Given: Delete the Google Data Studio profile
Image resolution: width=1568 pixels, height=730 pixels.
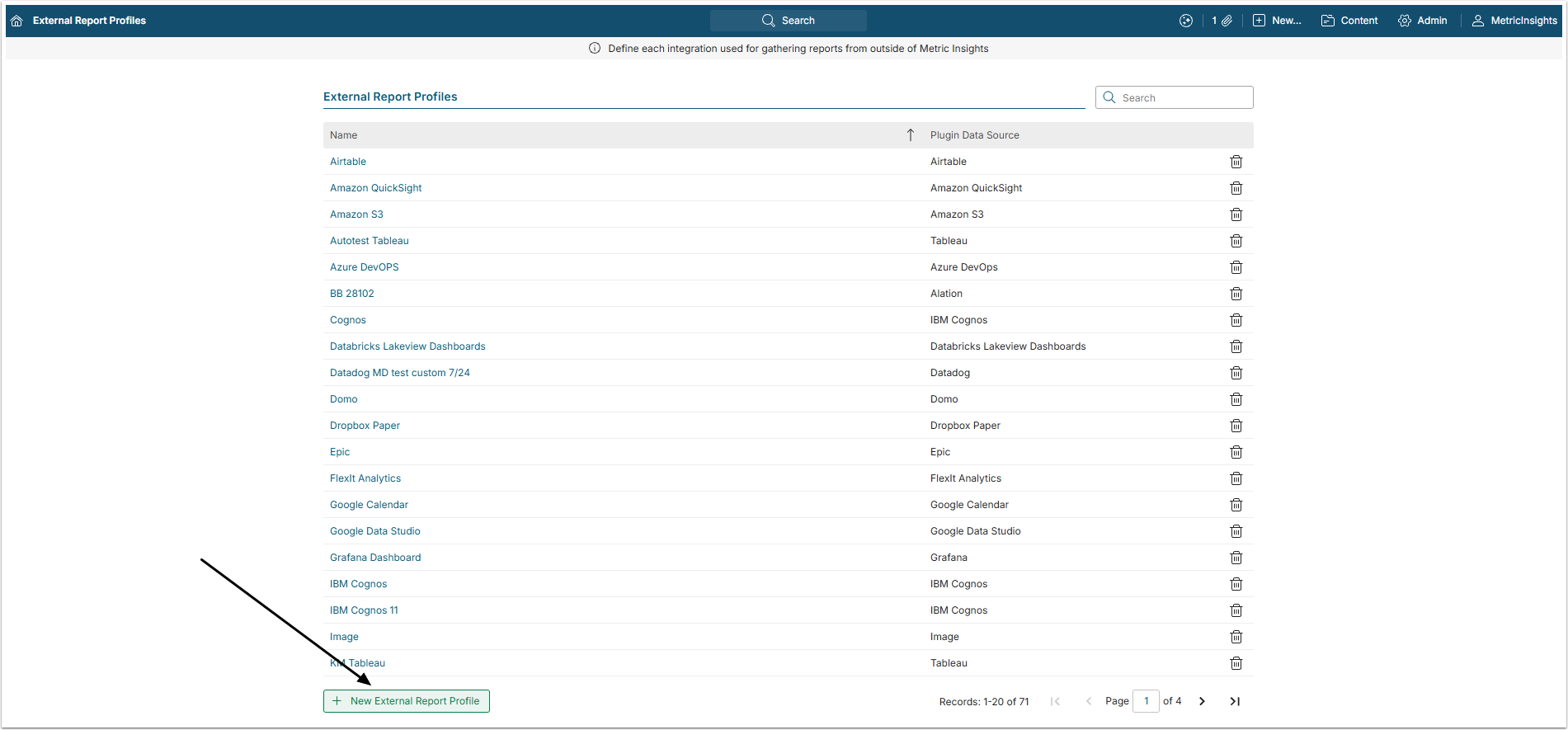Looking at the screenshot, I should pyautogui.click(x=1236, y=531).
